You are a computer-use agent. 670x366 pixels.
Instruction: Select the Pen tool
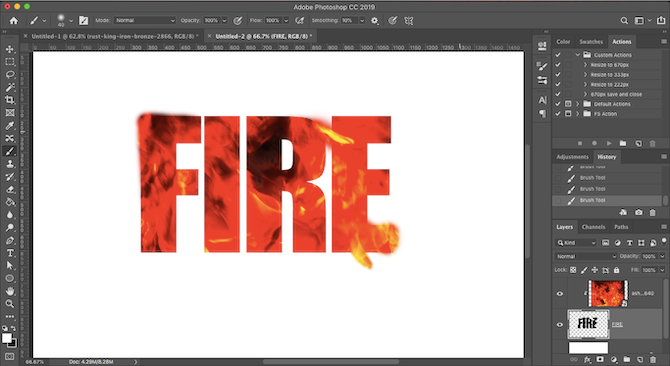pyautogui.click(x=10, y=240)
